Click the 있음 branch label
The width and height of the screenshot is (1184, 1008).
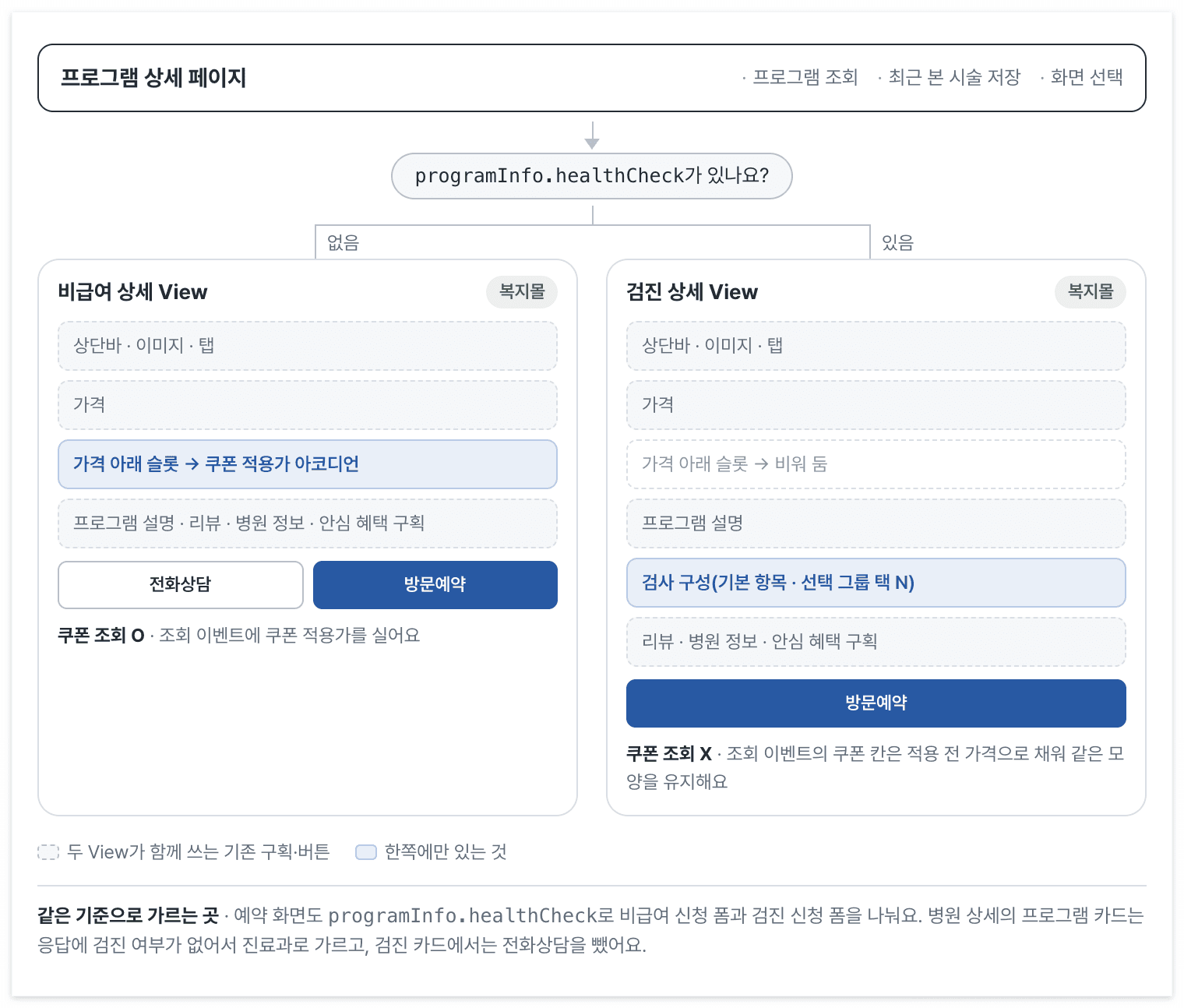click(x=897, y=243)
